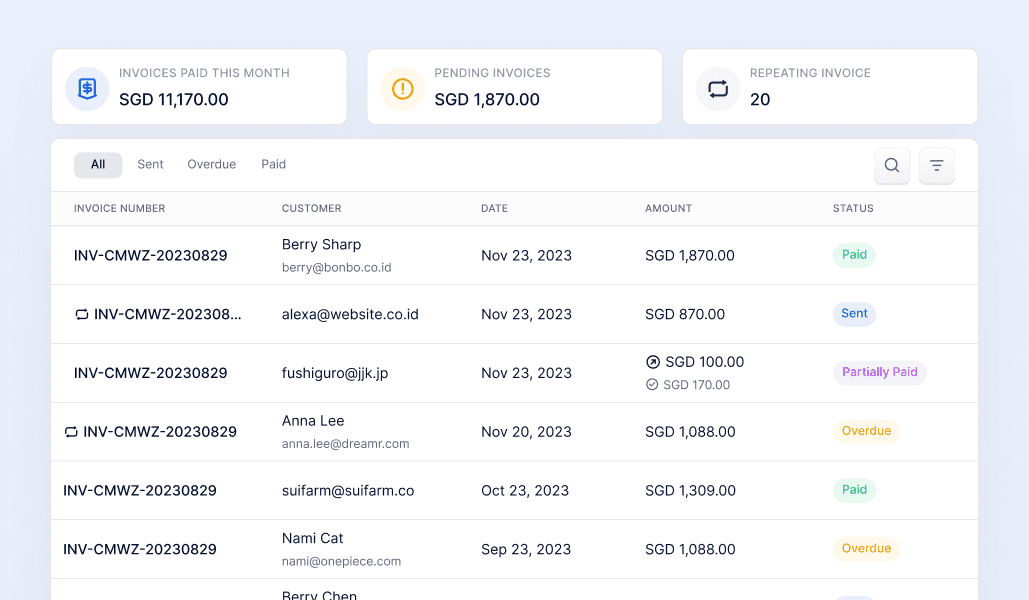Click customer alexa@website.co.id
Screen dimensions: 1029x600
click(x=350, y=314)
